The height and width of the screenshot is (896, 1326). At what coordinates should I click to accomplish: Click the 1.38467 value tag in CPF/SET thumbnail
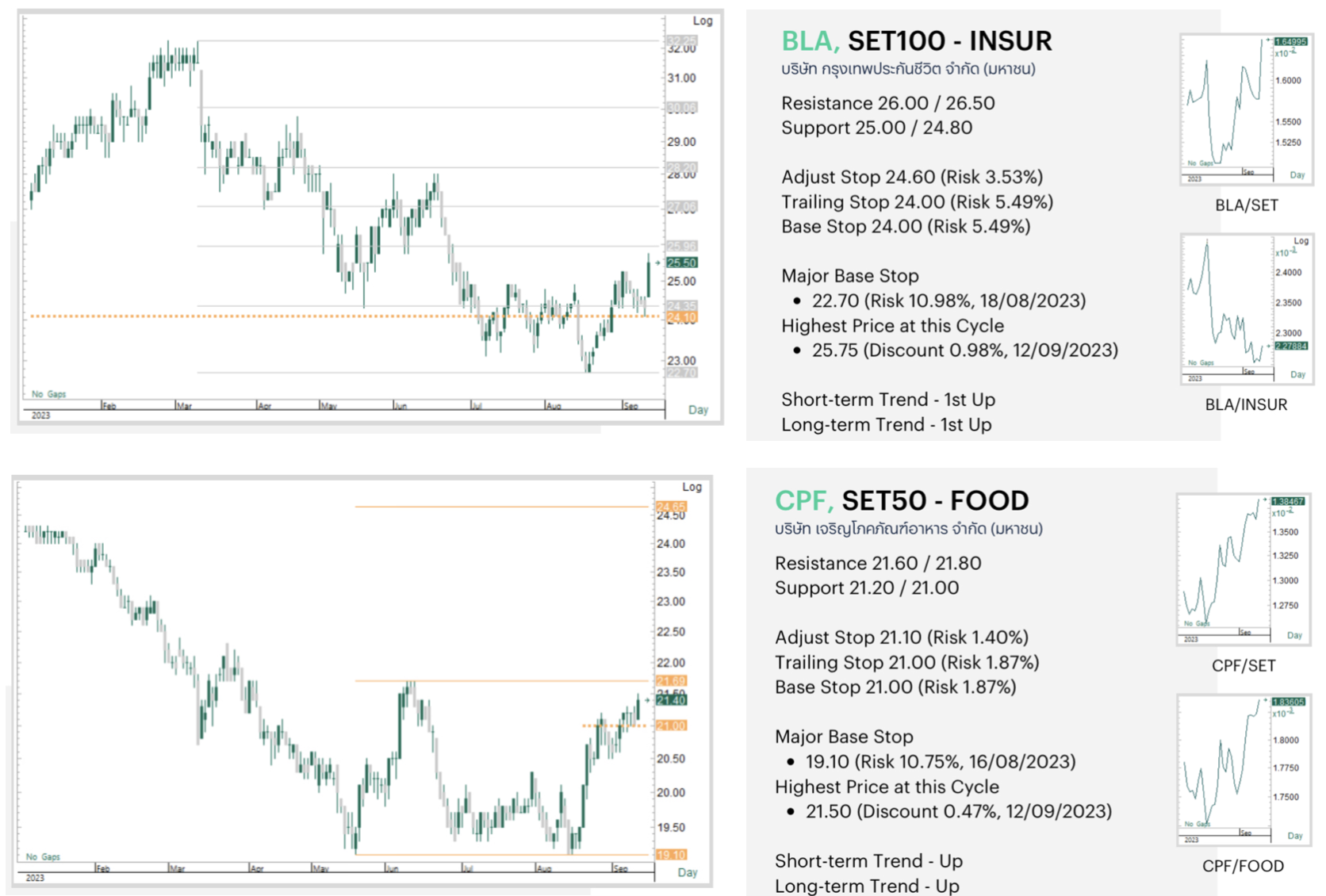click(1287, 501)
